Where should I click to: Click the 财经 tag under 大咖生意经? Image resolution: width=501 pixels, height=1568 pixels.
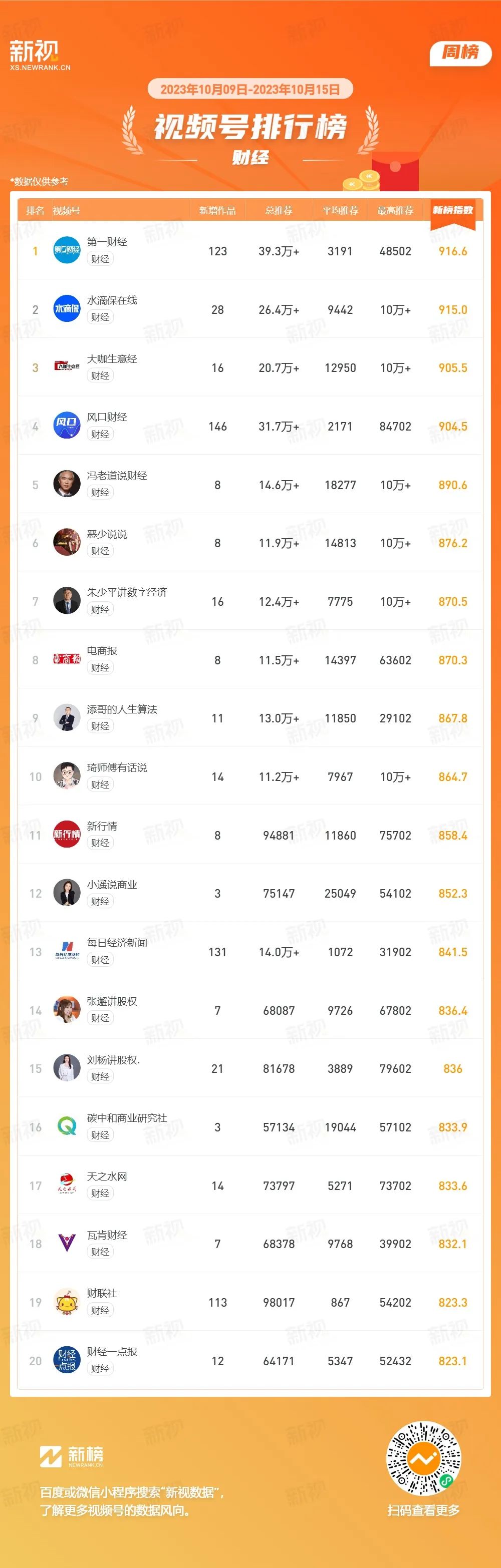pos(100,375)
